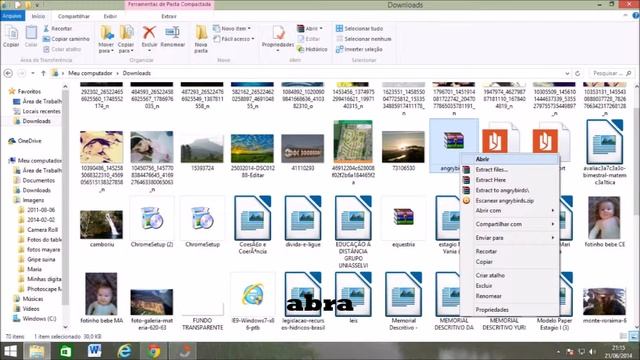The width and height of the screenshot is (640, 360).
Task: Switch to the Compartilhar tab
Action: point(73,16)
